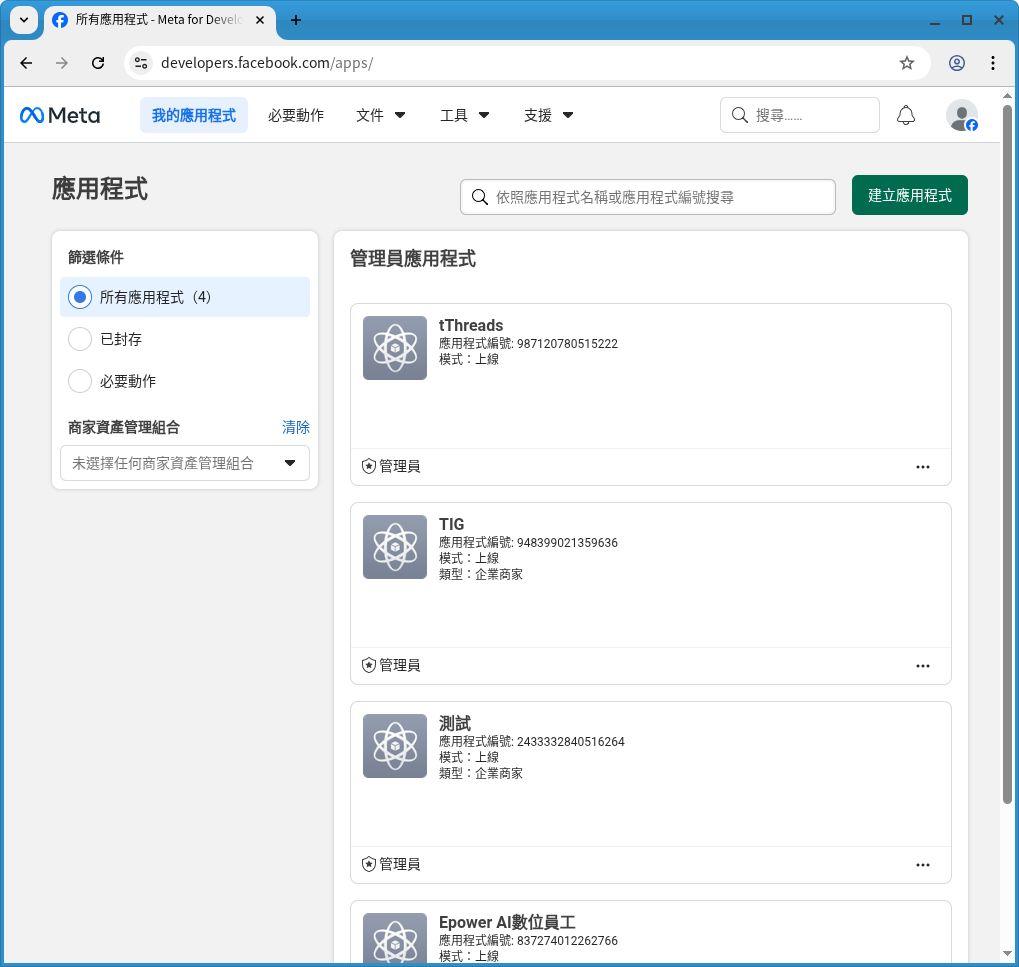The image size is (1019, 967).
Task: Open the TIG app
Action: pyautogui.click(x=451, y=524)
